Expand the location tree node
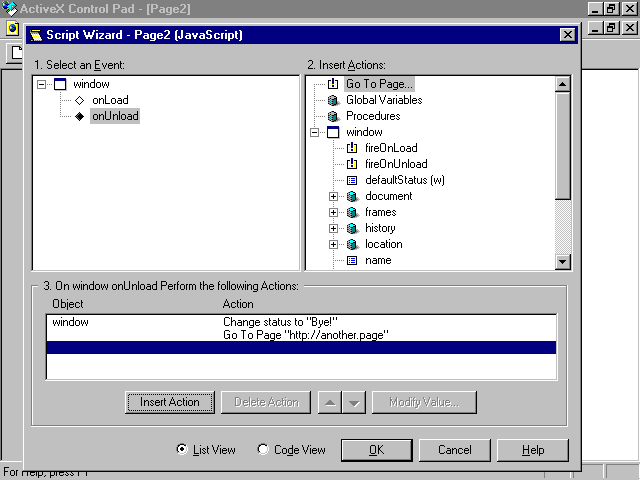This screenshot has width=640, height=480. (334, 244)
